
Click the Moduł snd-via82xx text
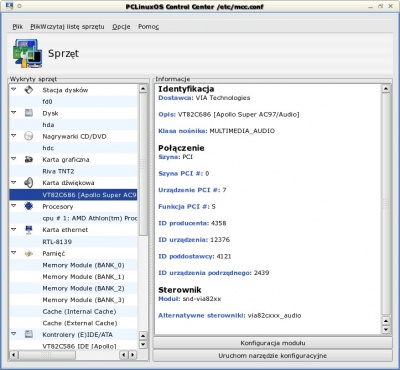click(x=190, y=299)
